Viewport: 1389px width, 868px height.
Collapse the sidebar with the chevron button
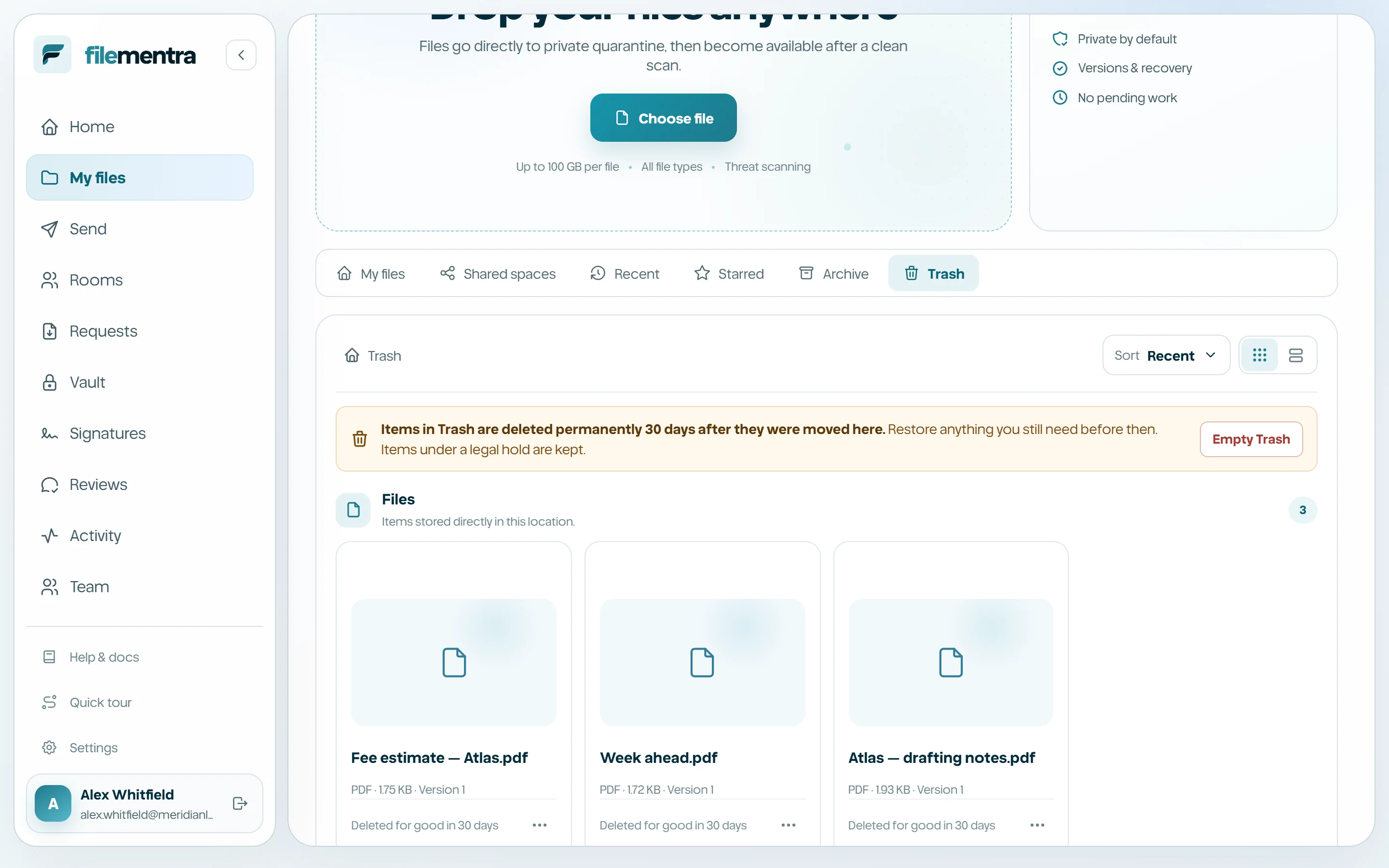click(241, 54)
